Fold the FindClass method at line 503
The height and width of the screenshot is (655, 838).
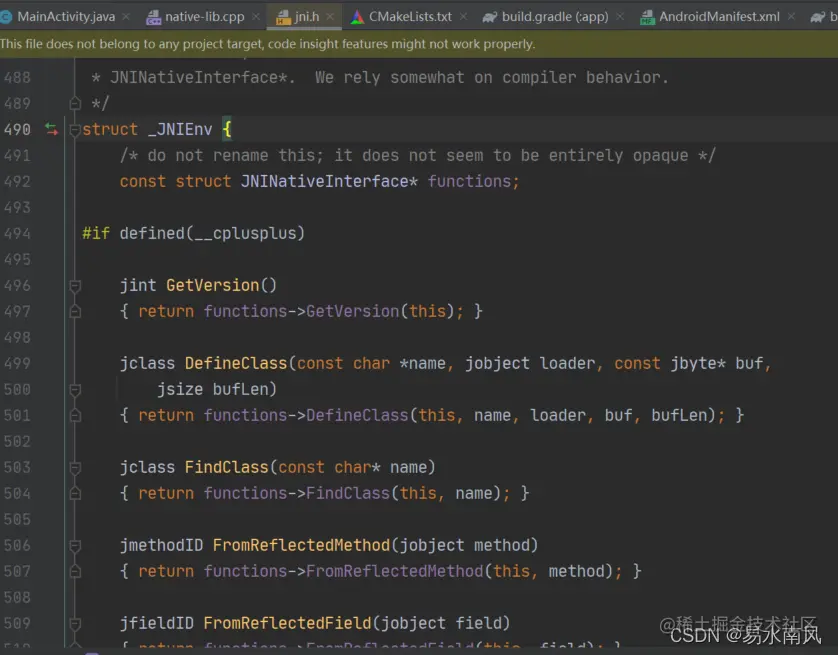click(75, 468)
